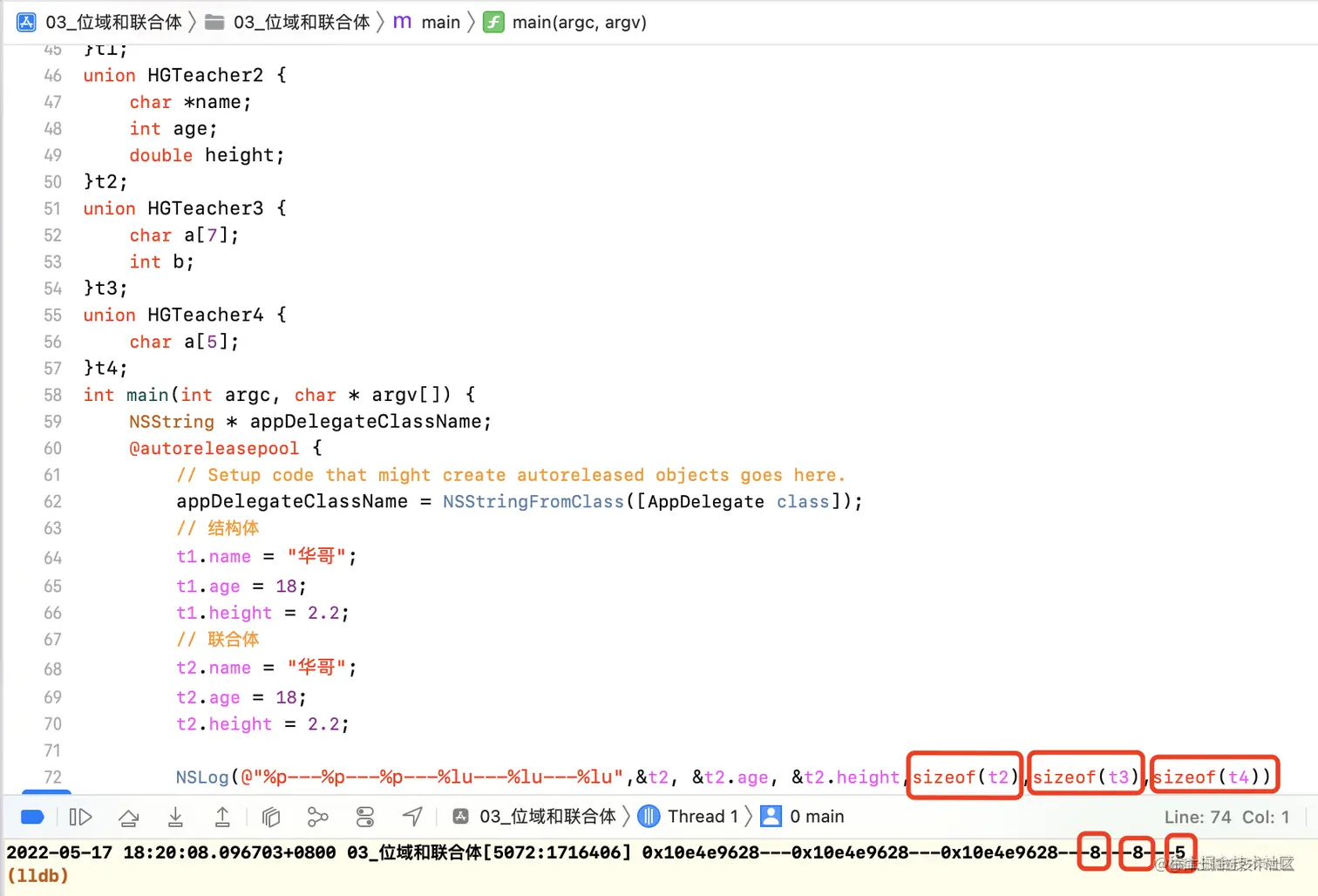Click the Continue/Pause program execution icon
This screenshot has height=896, width=1318.
(x=80, y=817)
